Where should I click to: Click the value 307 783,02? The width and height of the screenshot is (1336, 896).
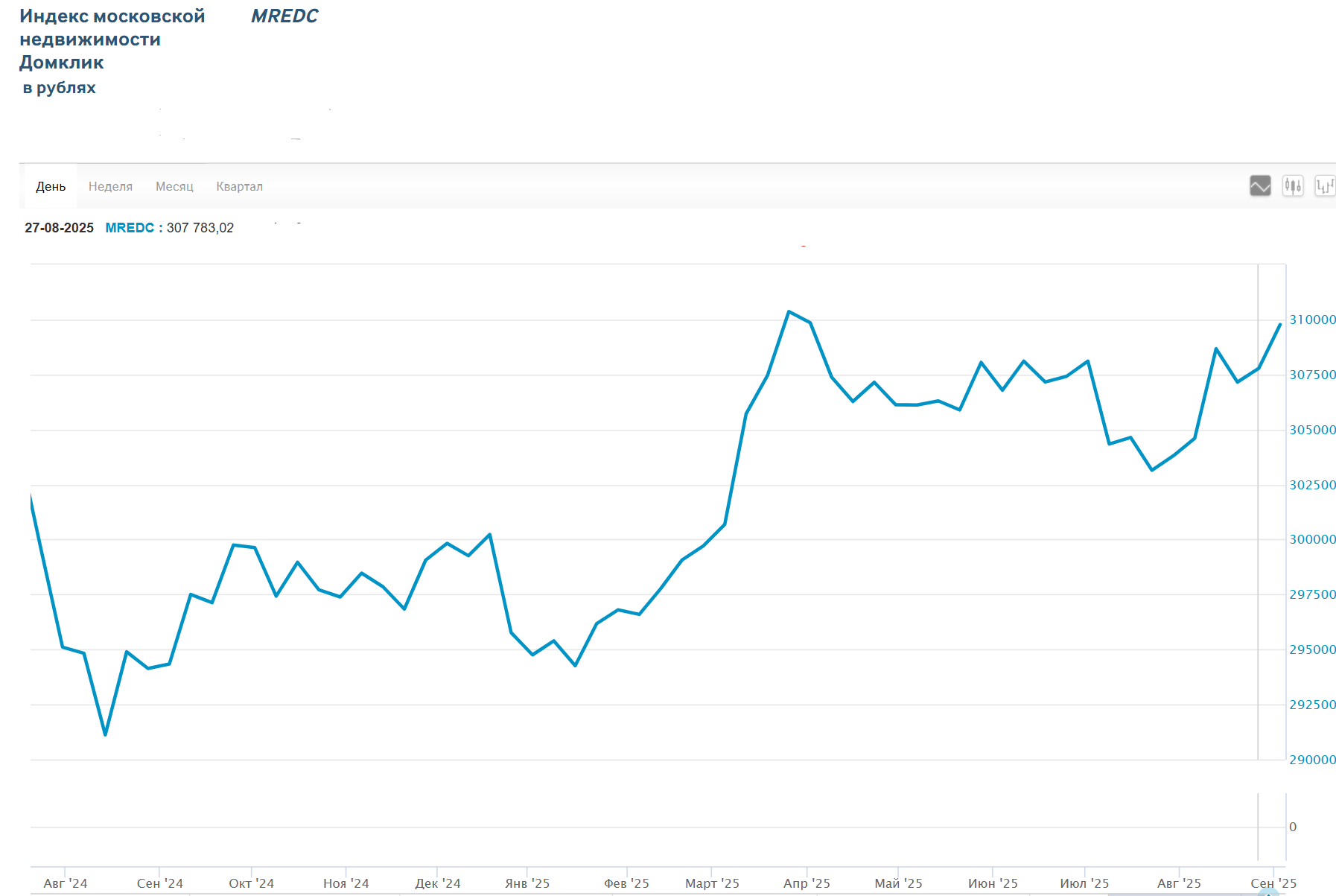(x=200, y=228)
